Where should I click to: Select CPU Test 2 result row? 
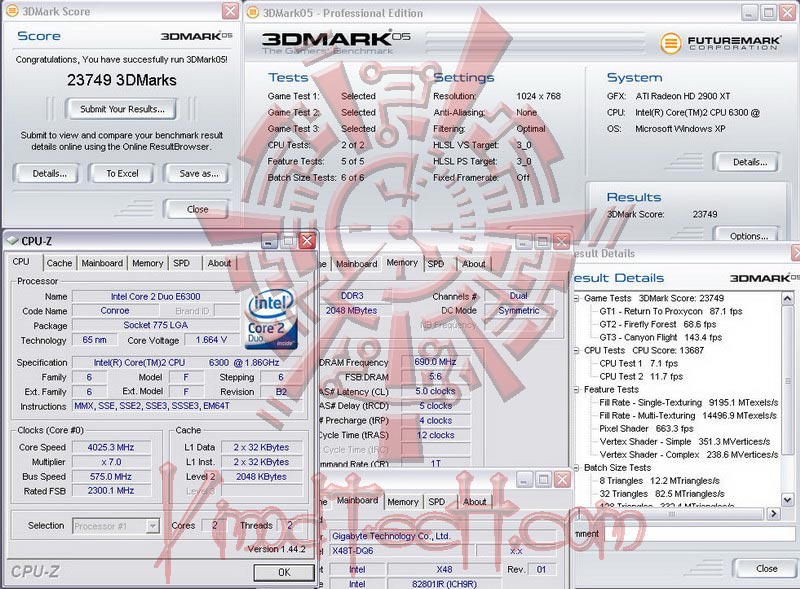641,377
